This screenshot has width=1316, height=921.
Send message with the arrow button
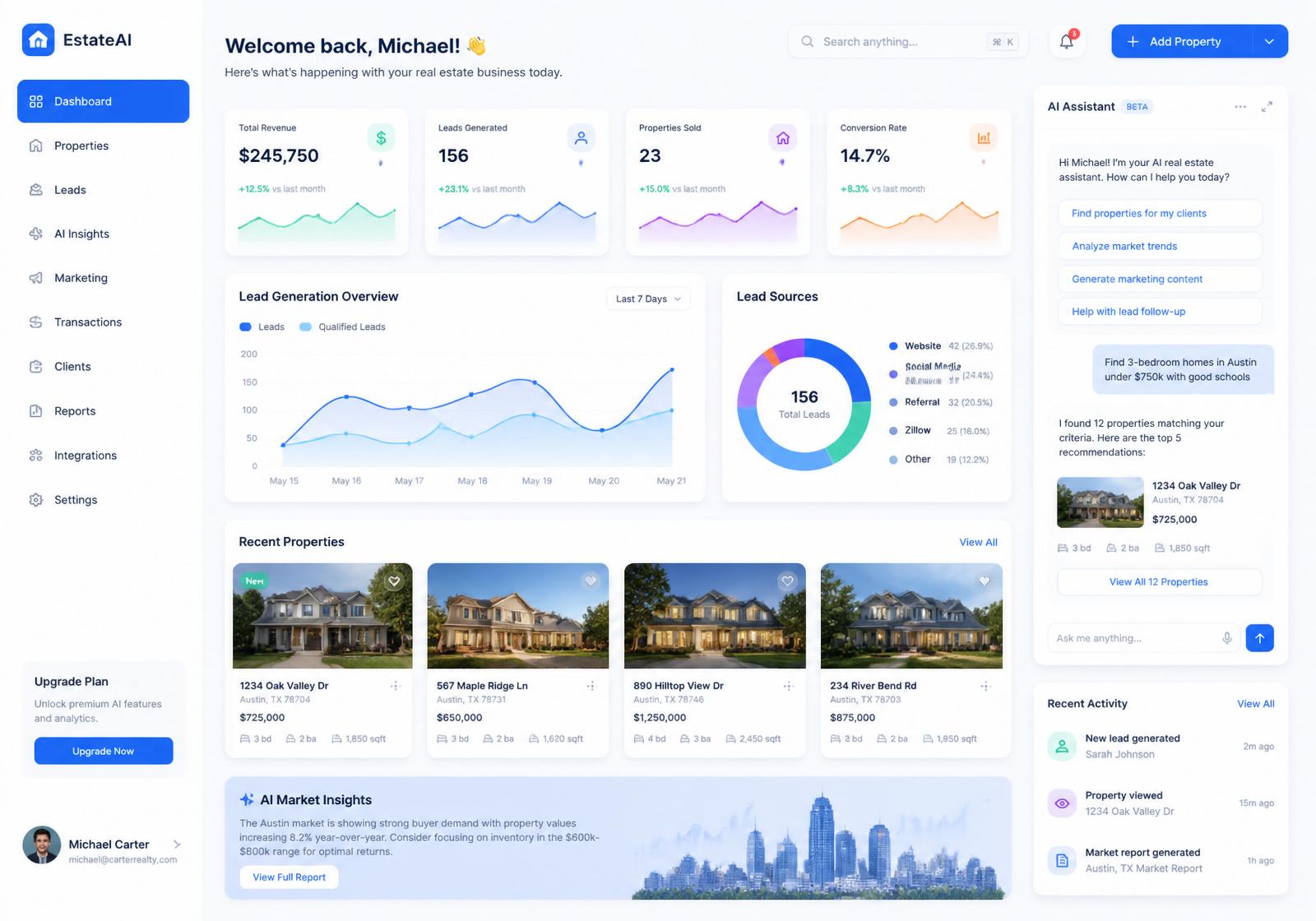click(x=1259, y=638)
